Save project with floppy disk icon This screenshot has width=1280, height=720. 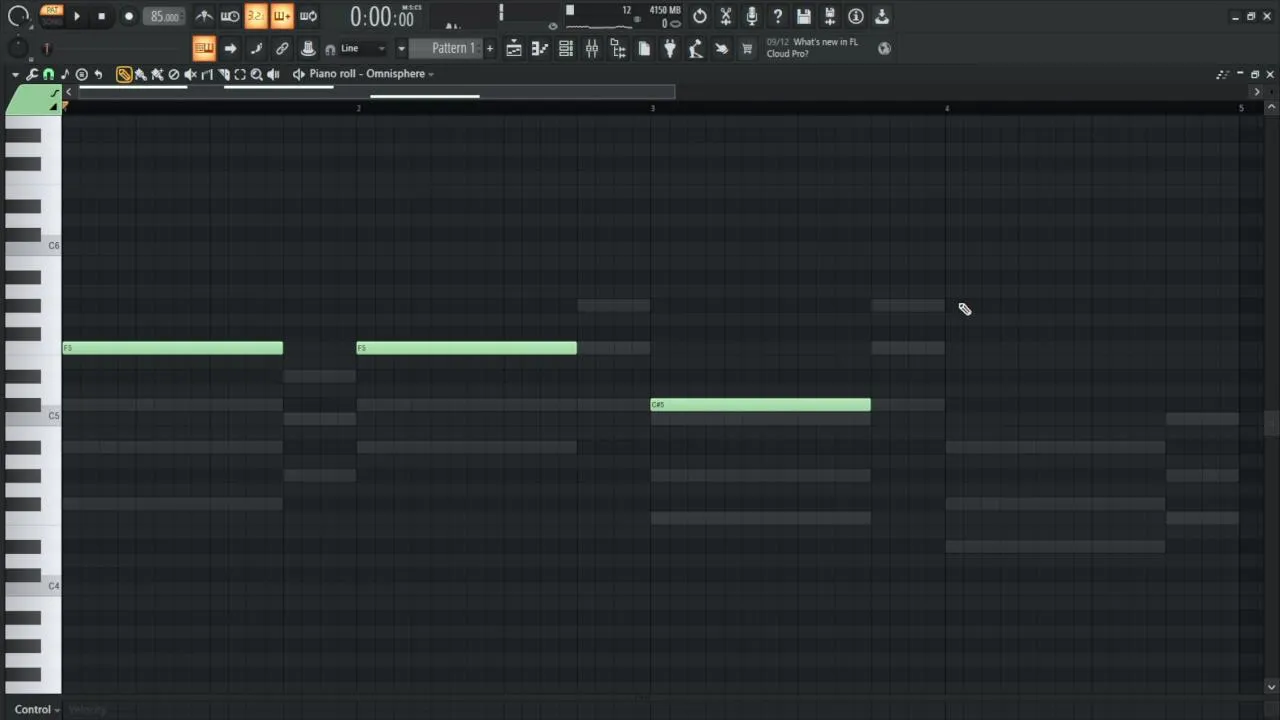click(x=804, y=16)
